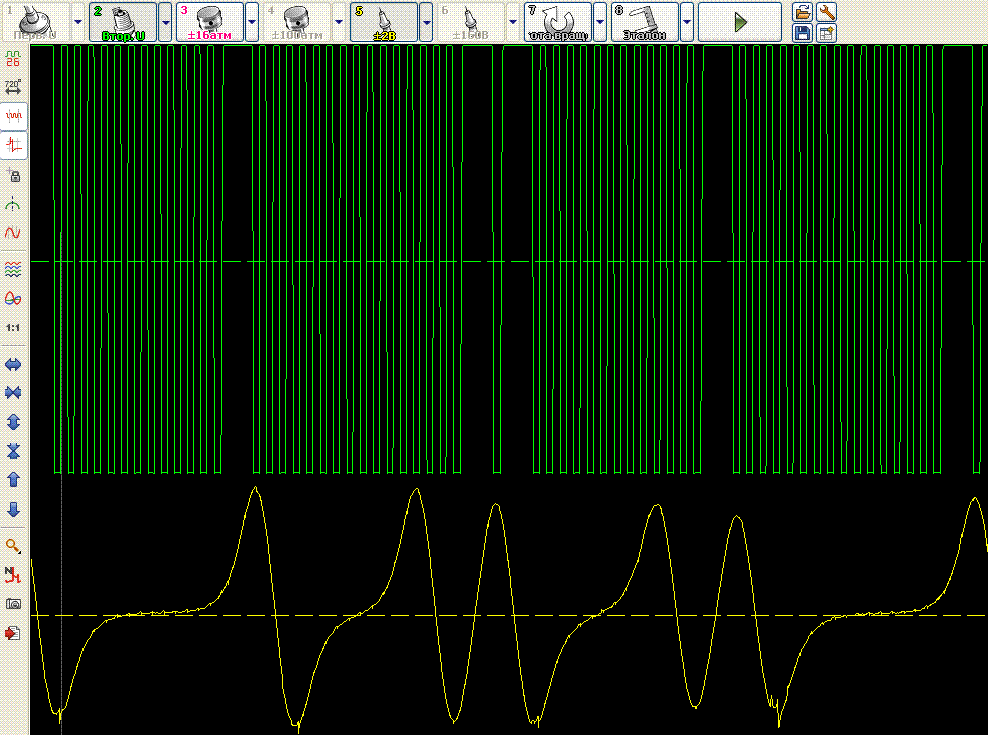This screenshot has height=735, width=988.
Task: Open the channel 1 Первич dropdown
Action: point(78,20)
